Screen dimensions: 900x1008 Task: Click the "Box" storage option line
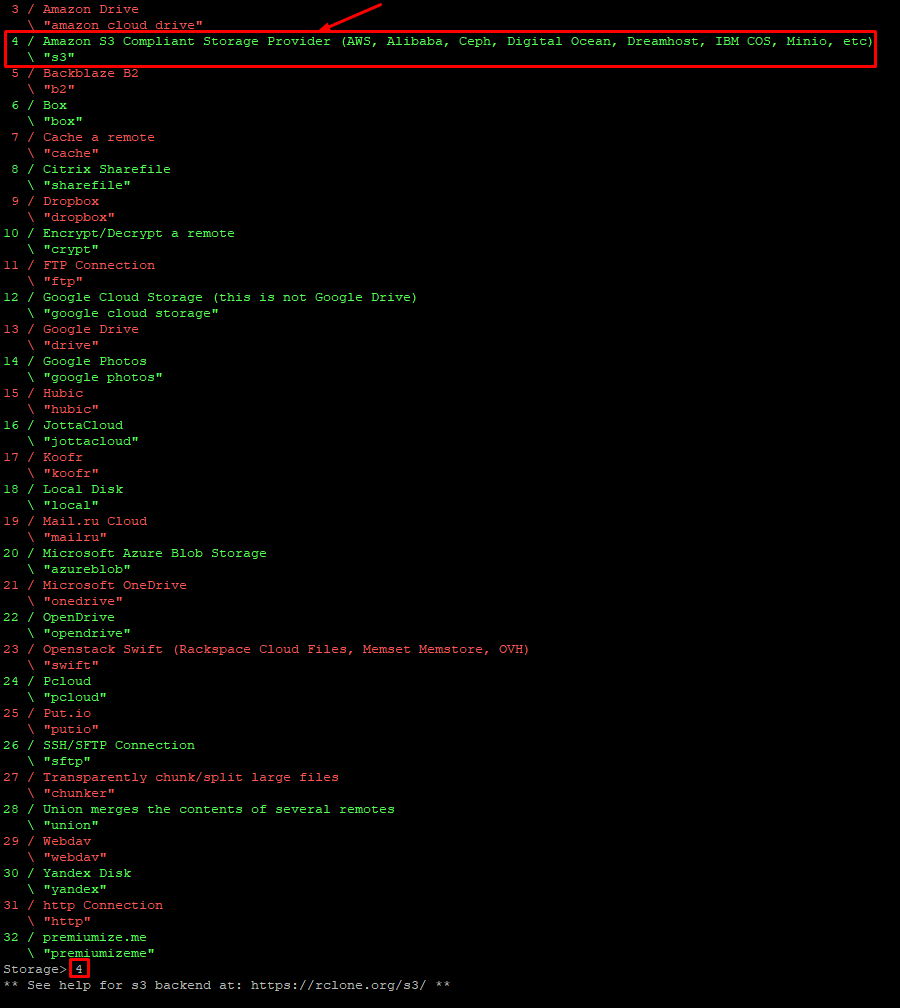tap(55, 105)
